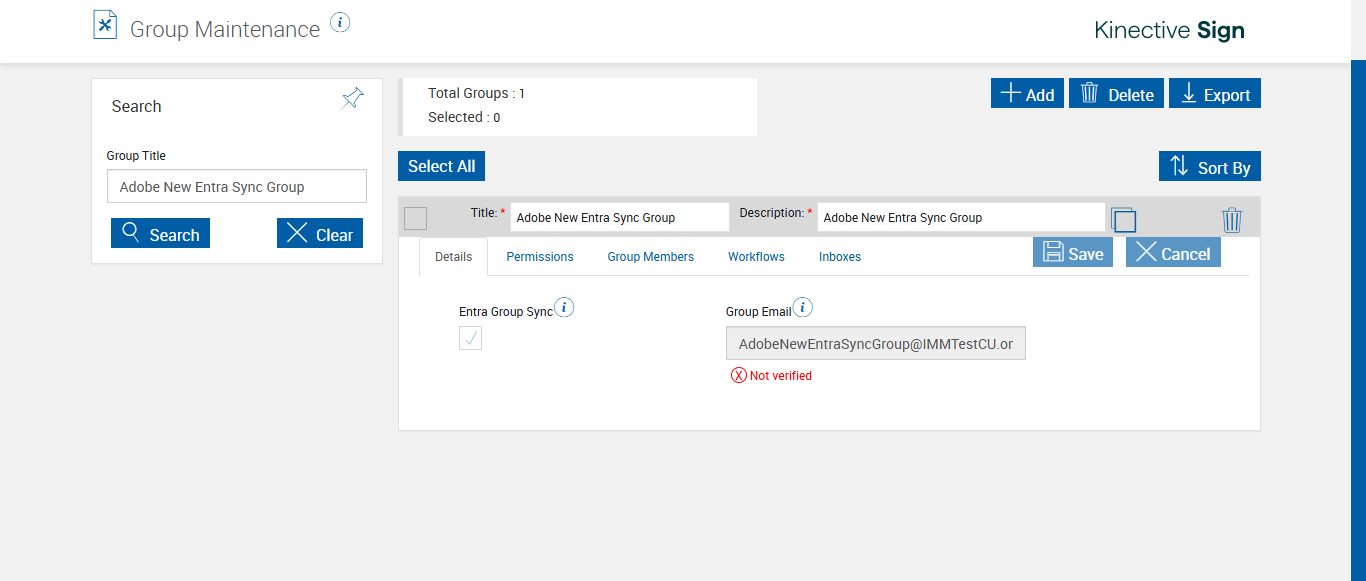Screen dimensions: 1366x581
Task: Tick the group row selection checkbox
Action: click(x=415, y=218)
